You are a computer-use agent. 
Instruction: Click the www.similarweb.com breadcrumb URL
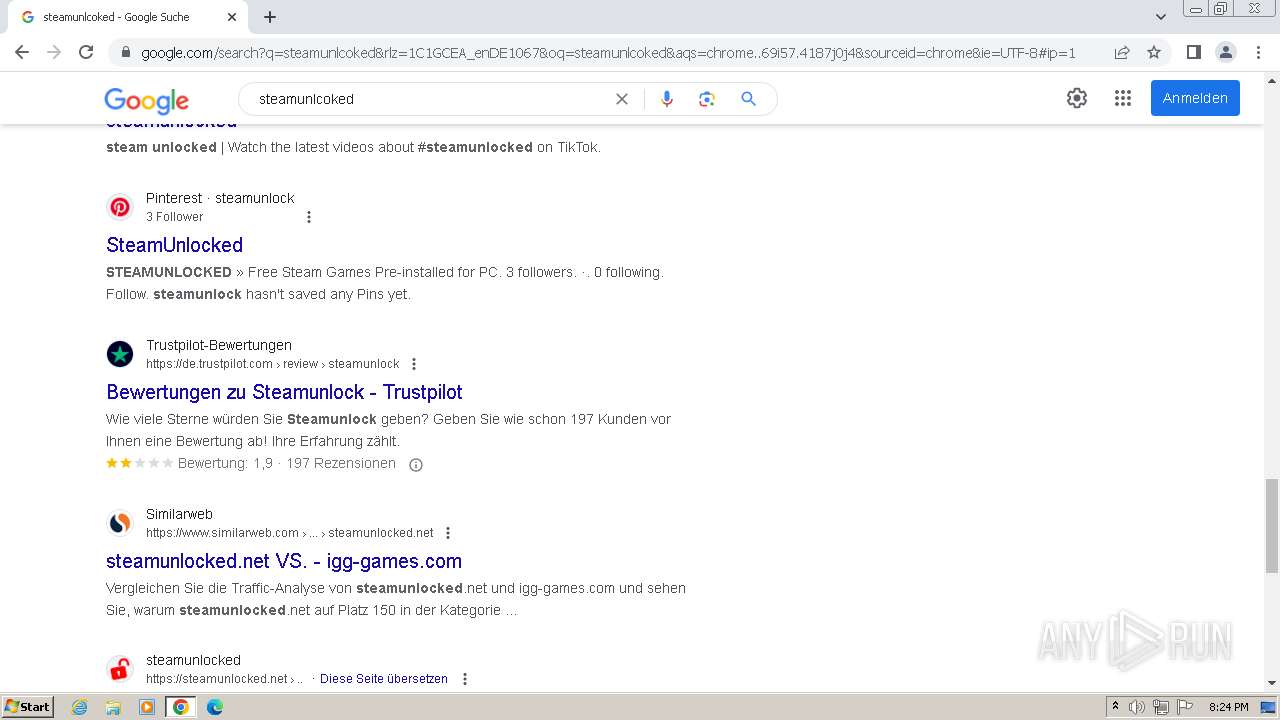(x=290, y=533)
